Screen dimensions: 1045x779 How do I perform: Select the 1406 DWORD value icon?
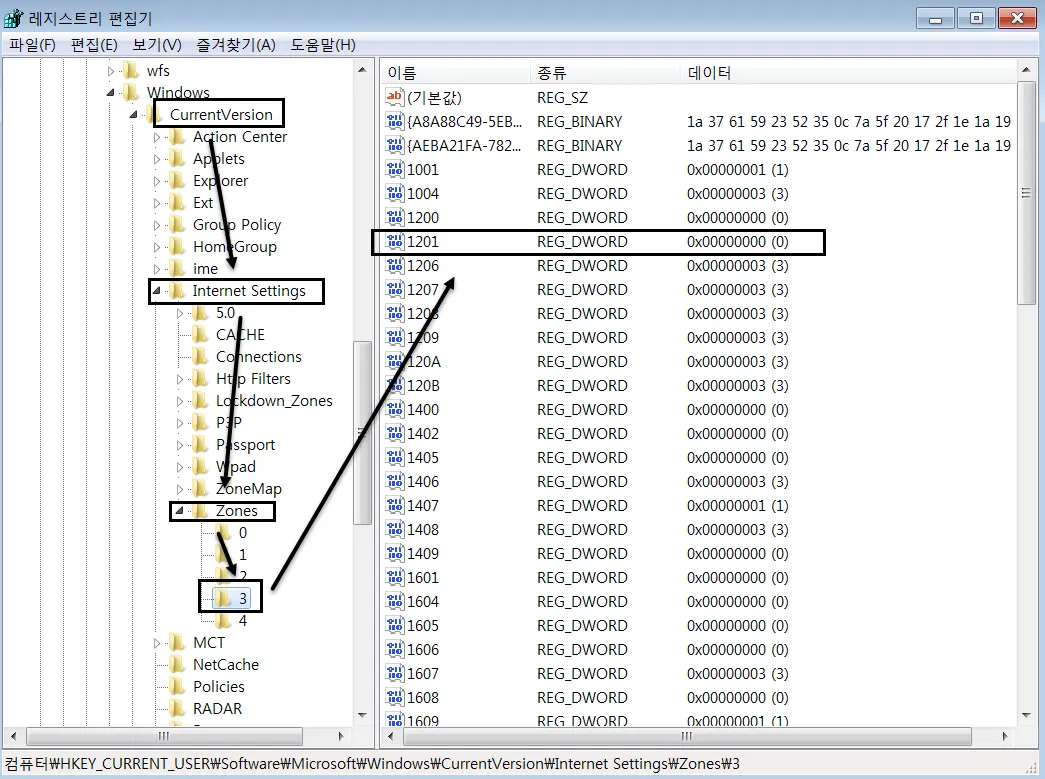[x=395, y=481]
